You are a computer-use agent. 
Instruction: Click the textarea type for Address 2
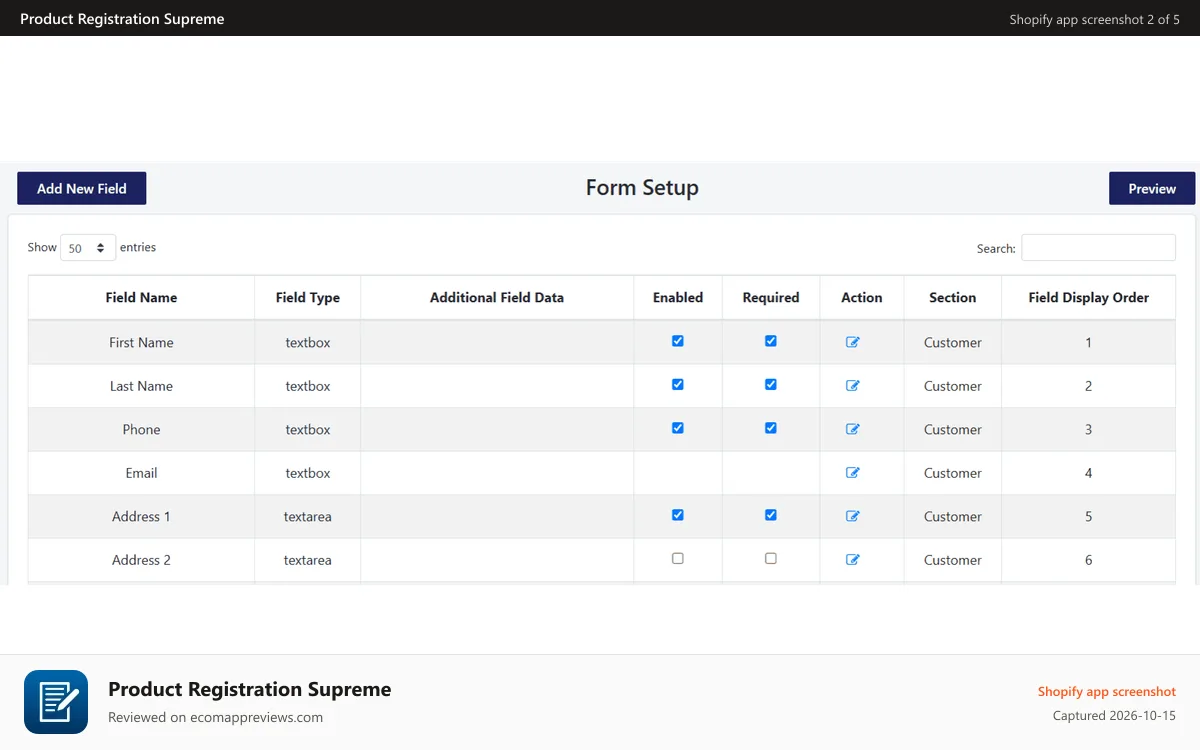pyautogui.click(x=308, y=560)
